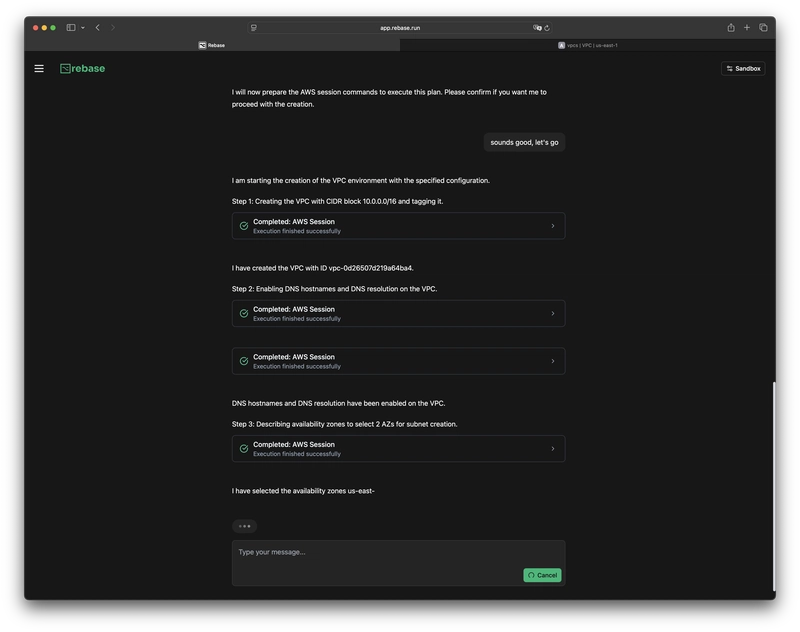This screenshot has width=800, height=632.
Task: Click the VPC ID vpc-0d26507d219a64ba4 message
Action: (x=322, y=268)
